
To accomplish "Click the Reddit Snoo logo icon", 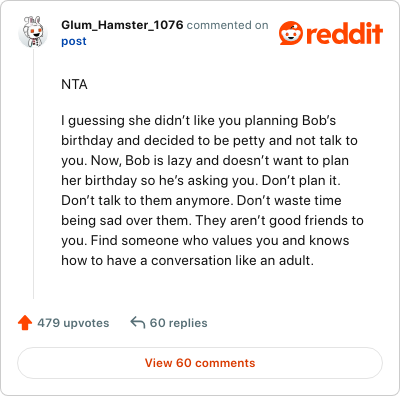I will [291, 33].
